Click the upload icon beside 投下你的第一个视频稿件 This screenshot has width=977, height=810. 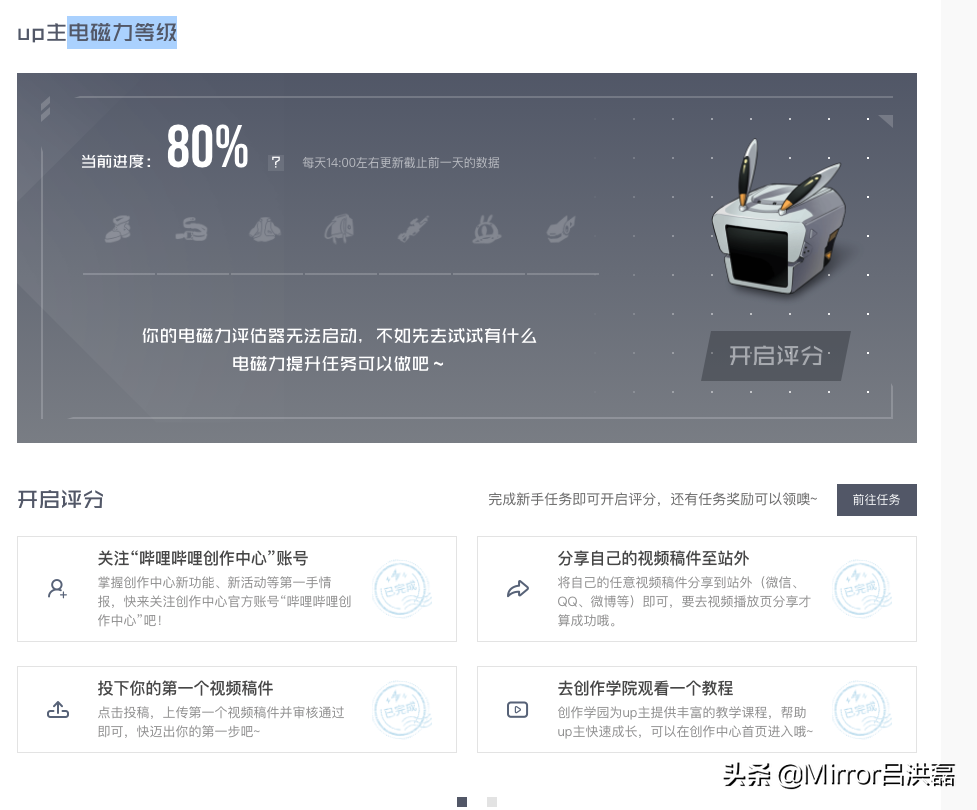(x=58, y=709)
